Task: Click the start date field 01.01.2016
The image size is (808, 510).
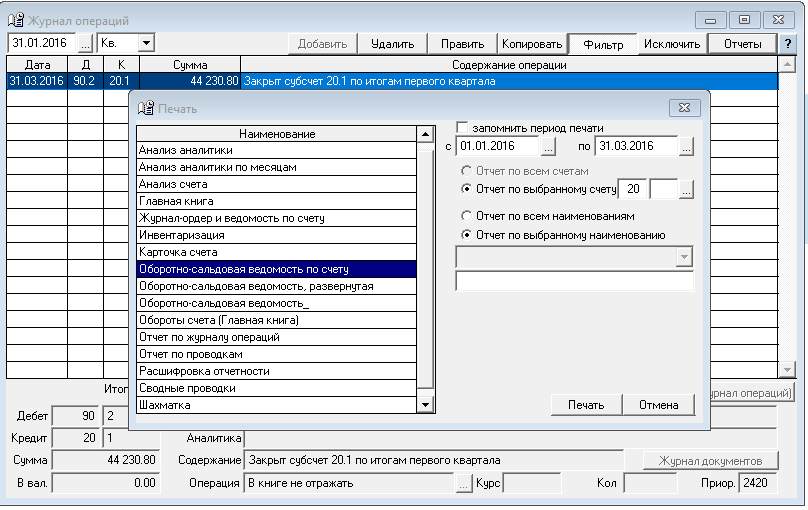Action: [x=498, y=146]
